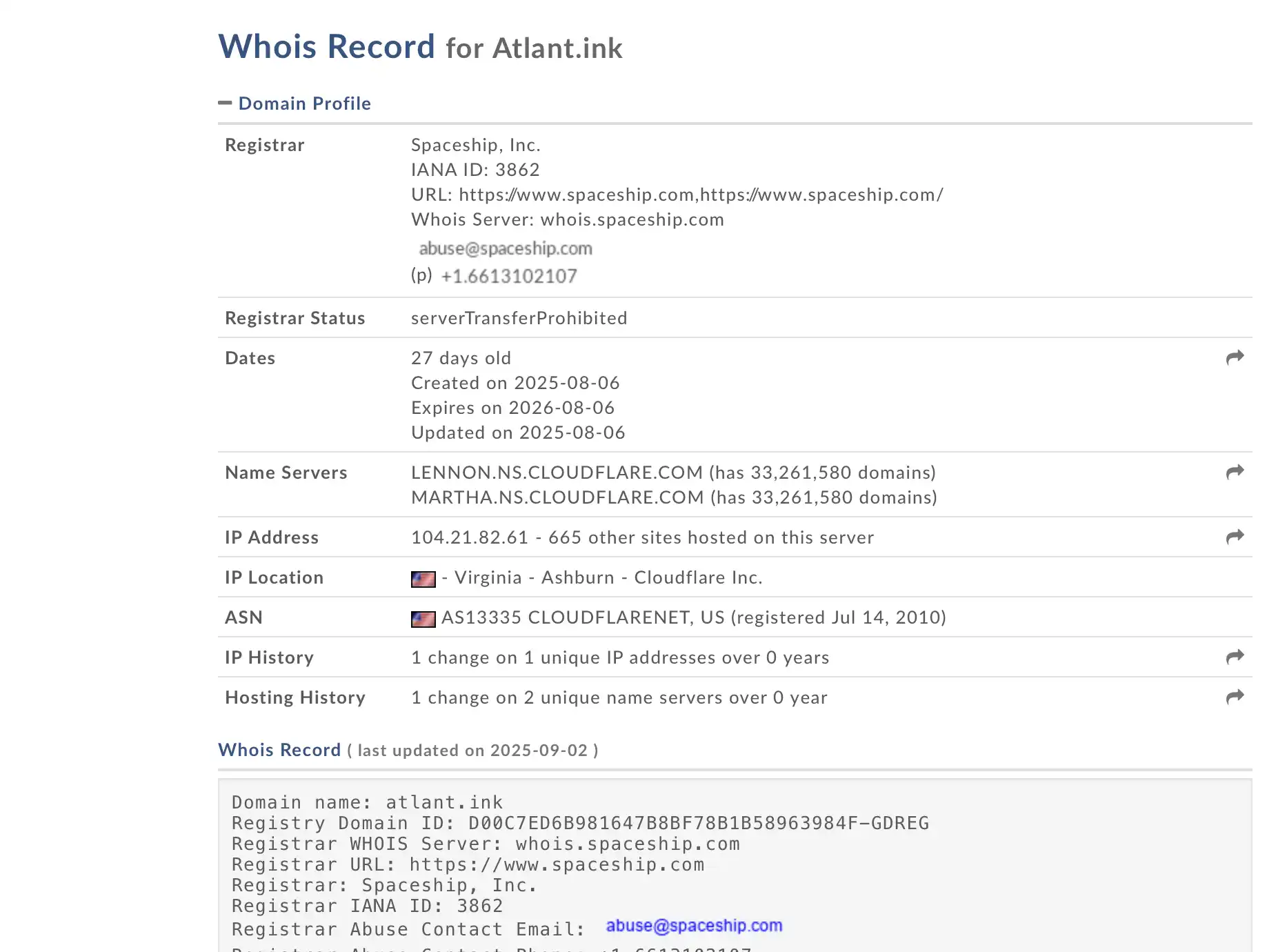Click the Whois Record page title
The image size is (1287, 952).
(x=326, y=47)
